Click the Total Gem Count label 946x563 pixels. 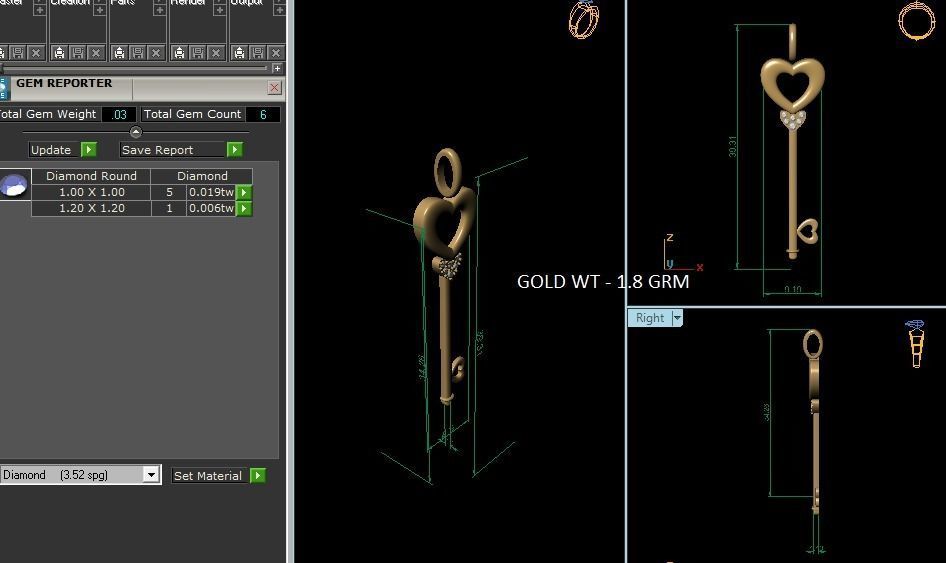(192, 114)
